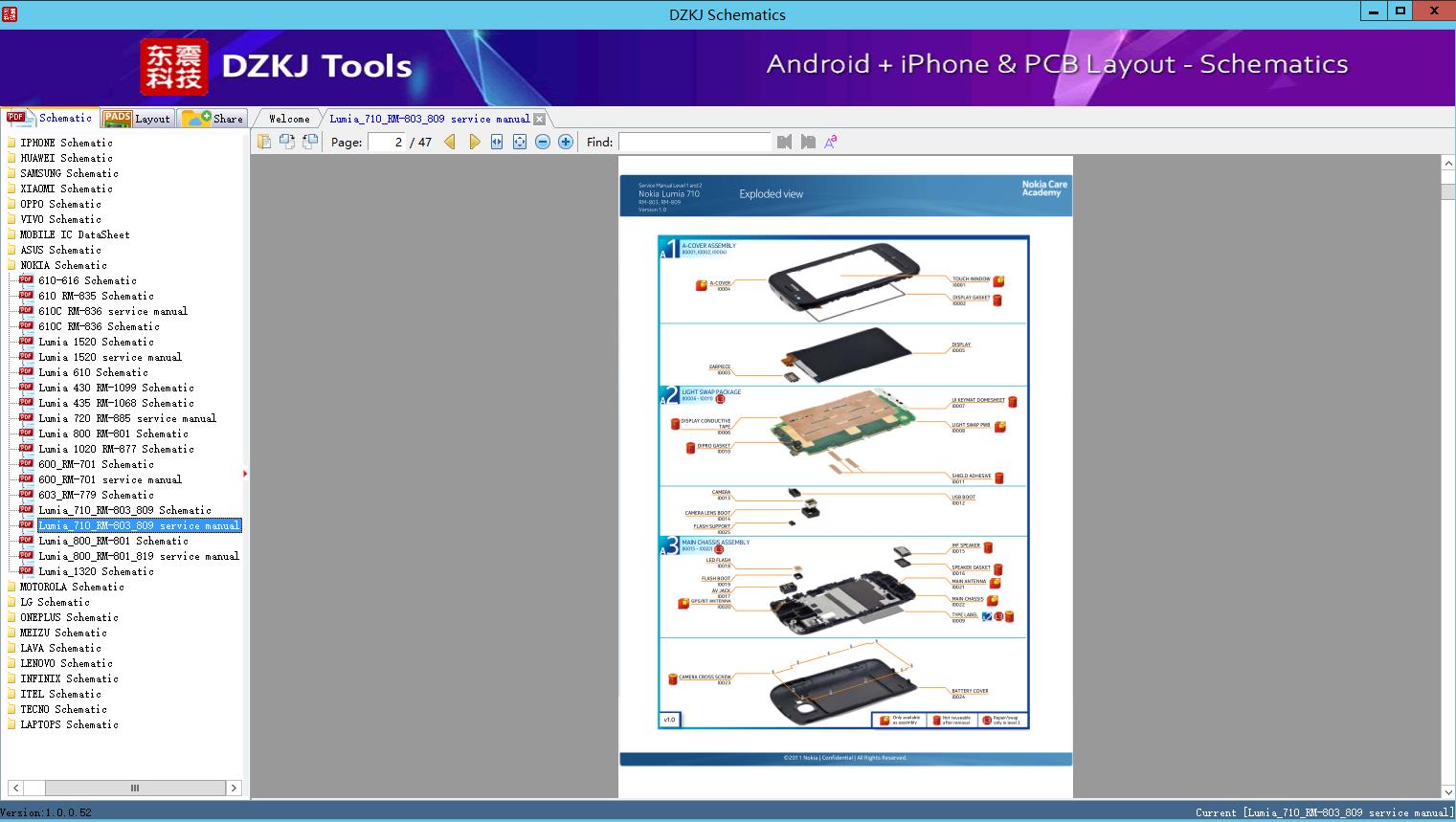Click the folder icon beside ONEPLUS Schematic

(11, 617)
